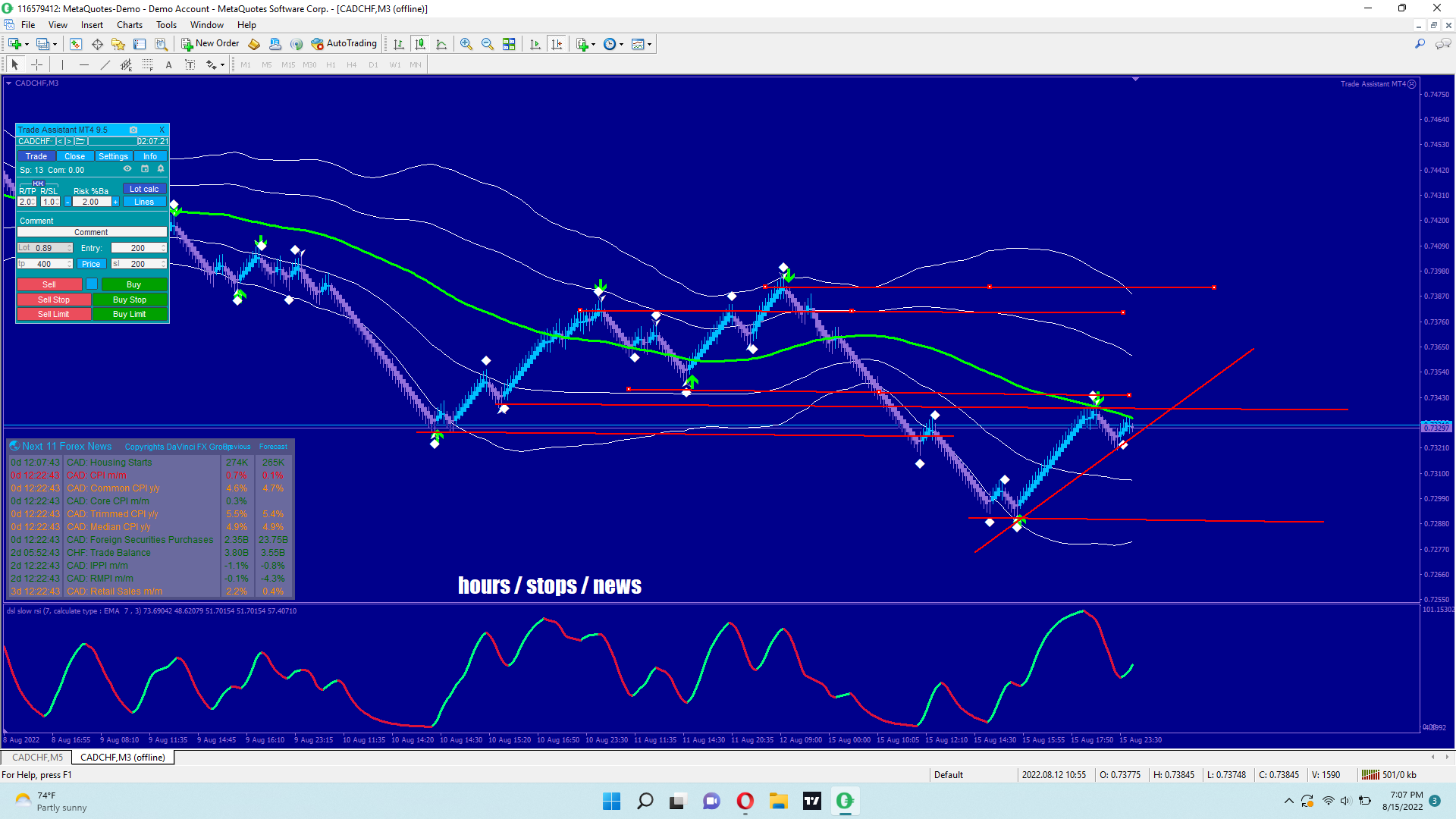Click the Zoom In magnifier icon

tap(466, 44)
